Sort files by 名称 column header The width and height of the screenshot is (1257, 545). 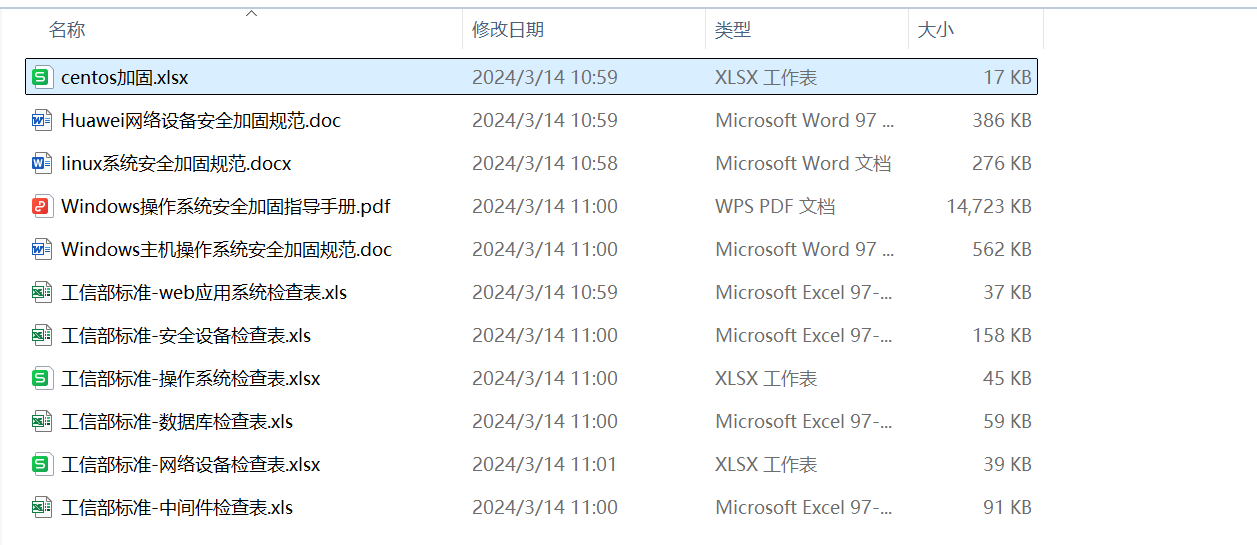(x=67, y=30)
